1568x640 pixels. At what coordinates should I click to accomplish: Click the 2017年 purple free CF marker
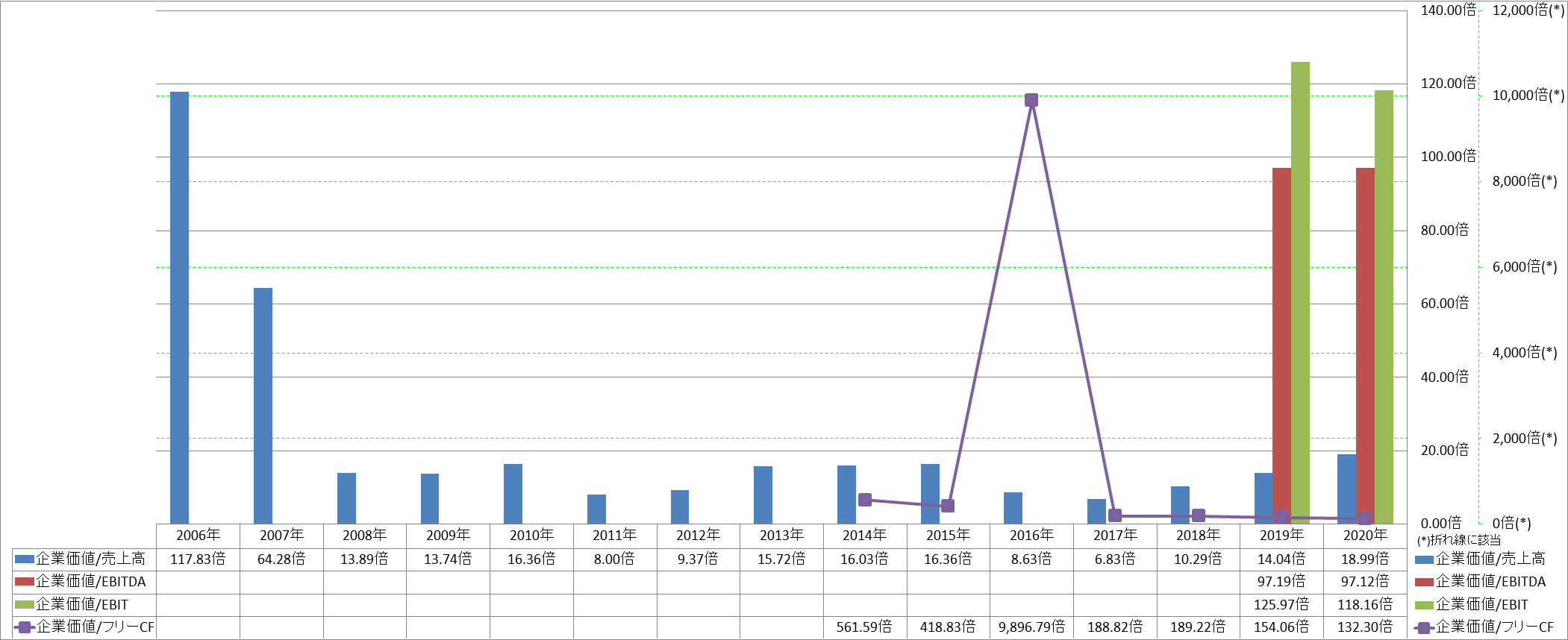(x=1115, y=515)
